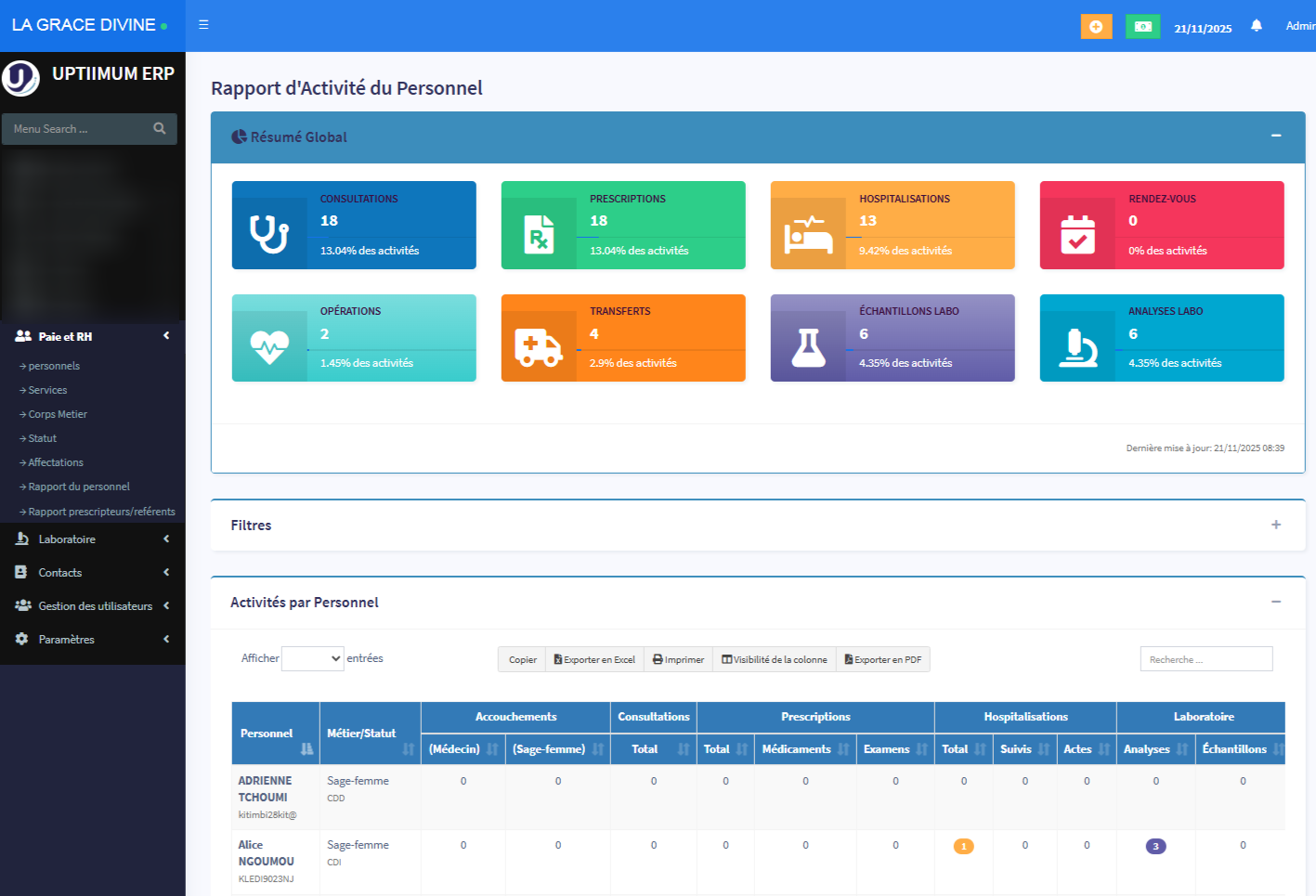The height and width of the screenshot is (896, 1316).
Task: Click the magnifier icon in Menu Search
Action: pos(160,128)
